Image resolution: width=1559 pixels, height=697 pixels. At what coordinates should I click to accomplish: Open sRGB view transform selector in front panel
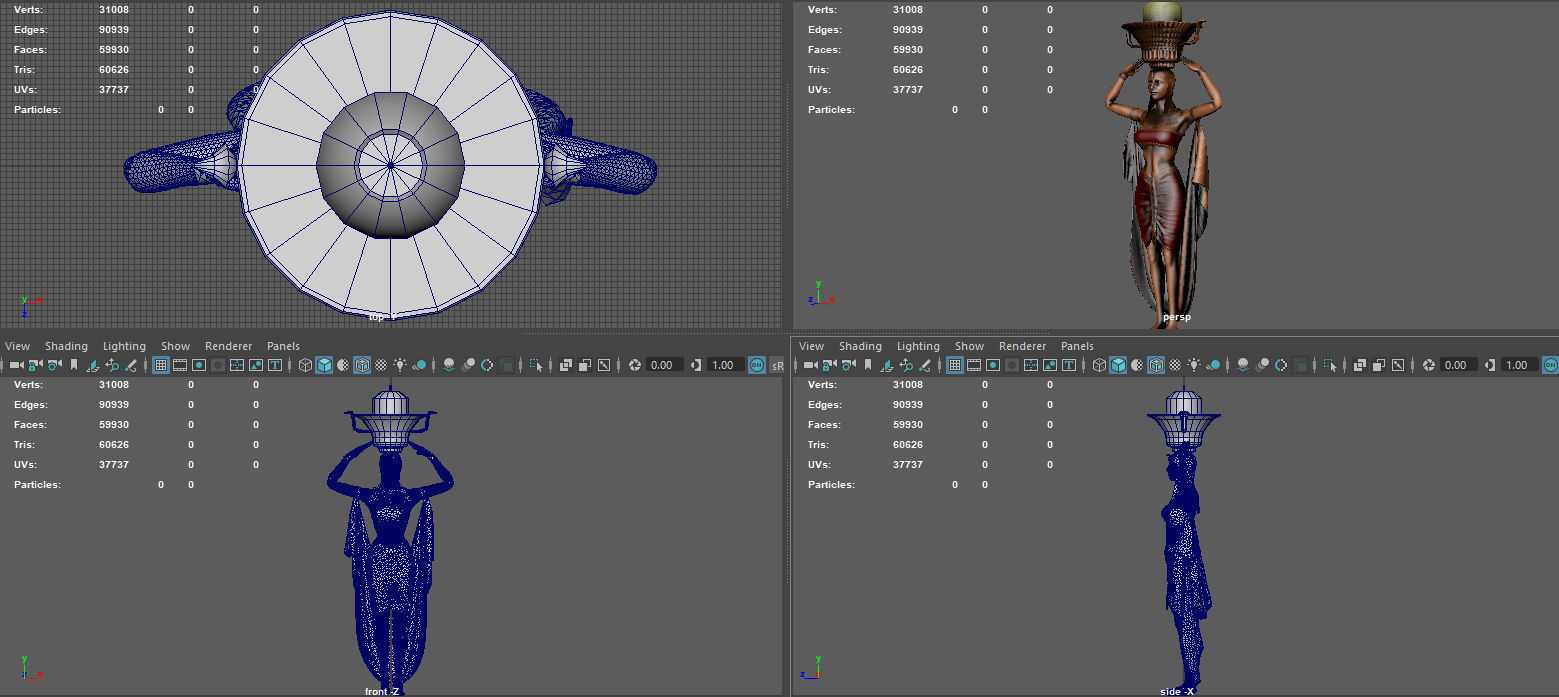click(776, 365)
